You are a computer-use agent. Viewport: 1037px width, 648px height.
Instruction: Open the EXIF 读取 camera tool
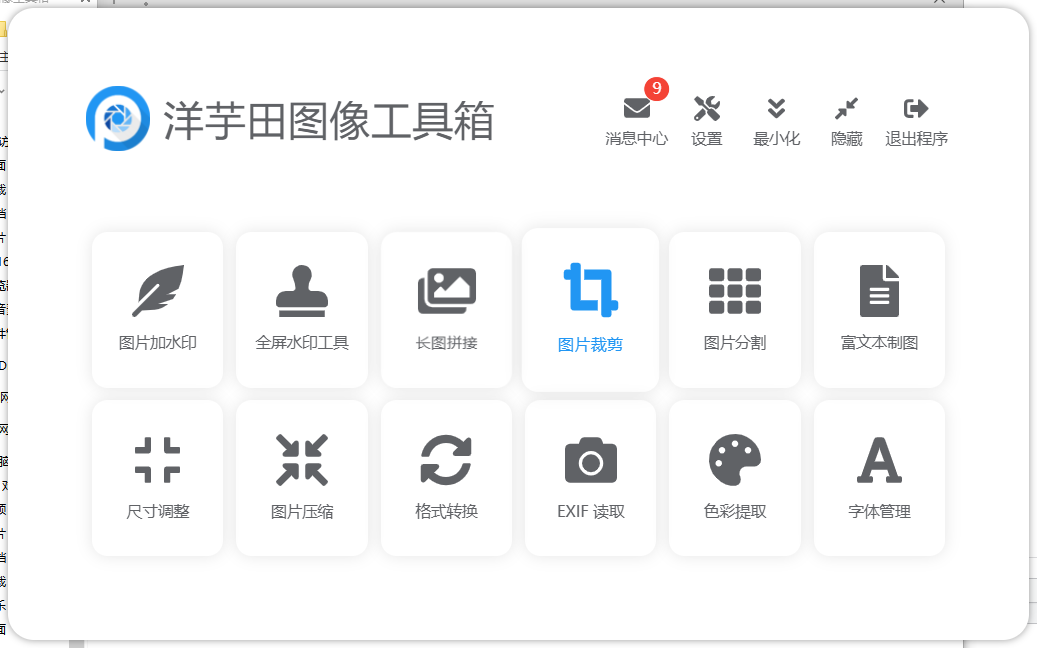[591, 477]
